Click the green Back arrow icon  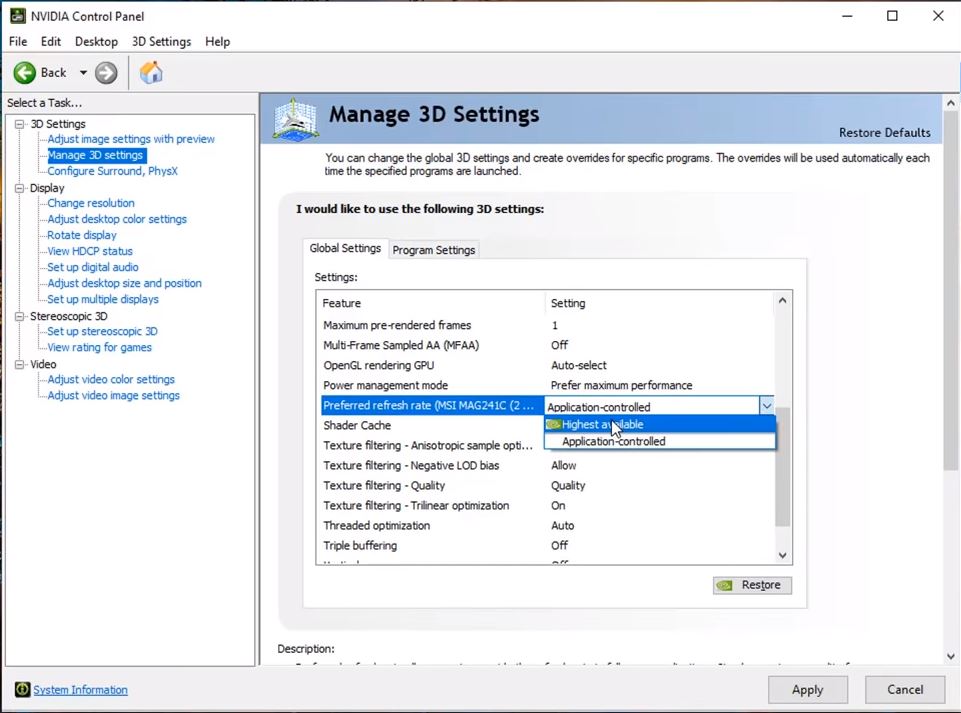[x=25, y=73]
